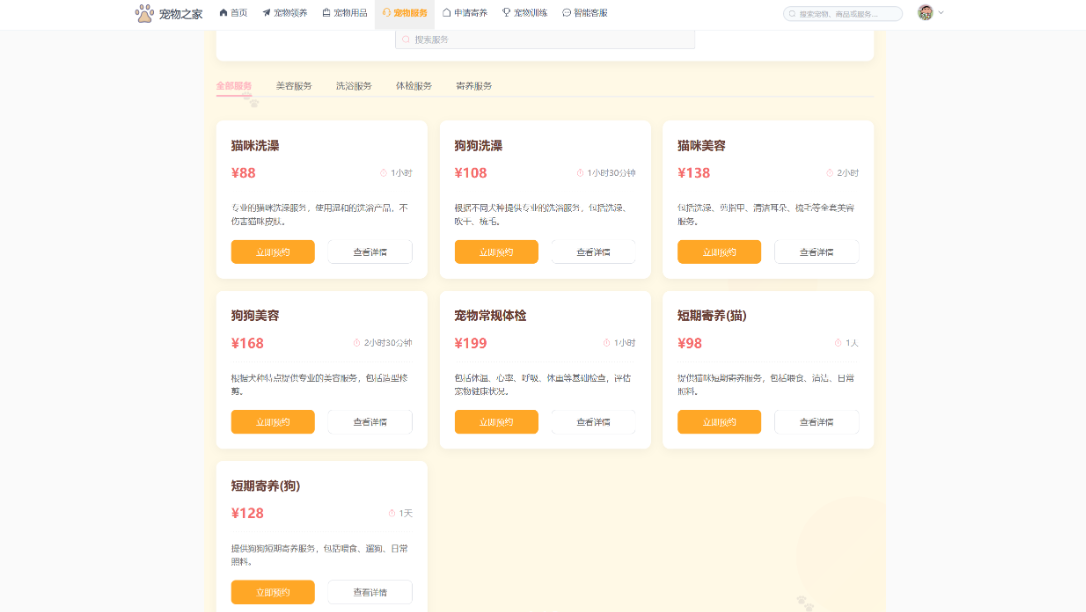Click the ¥98 price

[x=689, y=343]
